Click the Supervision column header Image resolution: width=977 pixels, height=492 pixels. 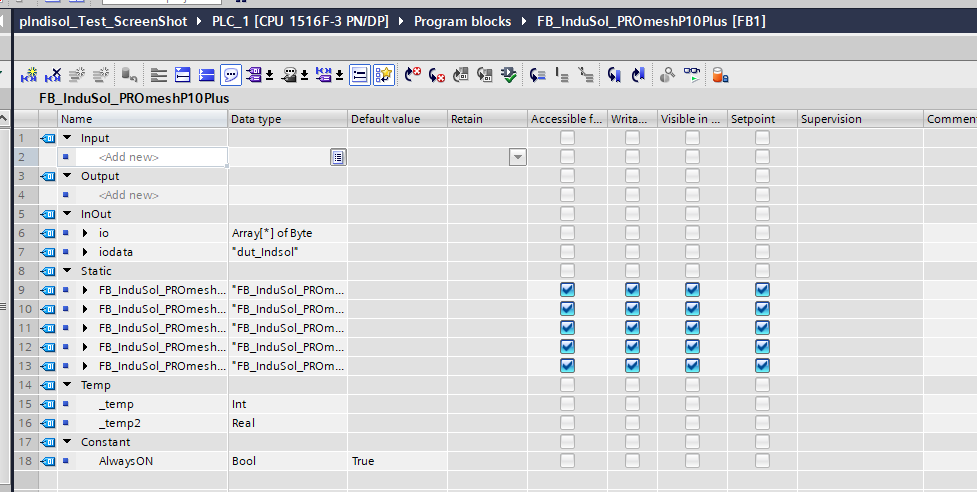pyautogui.click(x=860, y=119)
